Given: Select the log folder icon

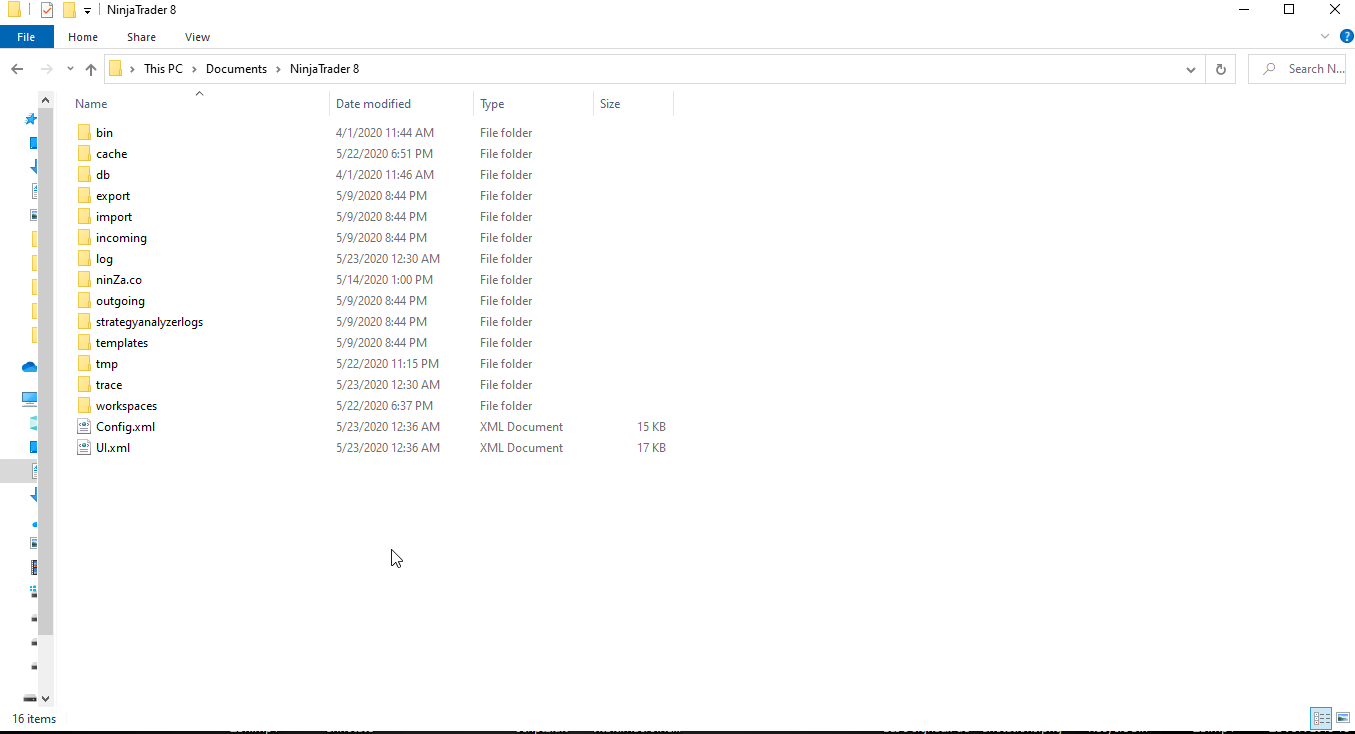Looking at the screenshot, I should coord(84,259).
